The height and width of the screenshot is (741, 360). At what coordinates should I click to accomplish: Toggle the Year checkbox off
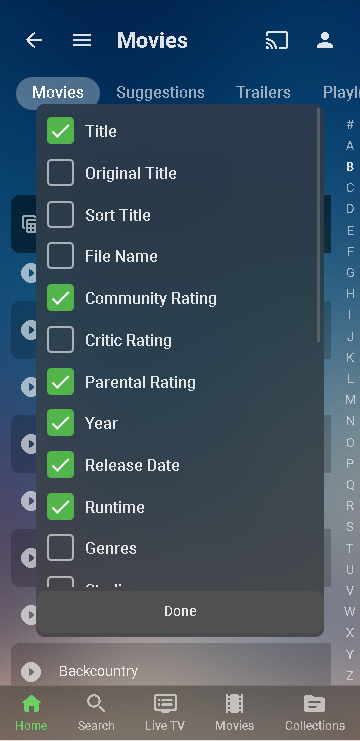point(60,423)
